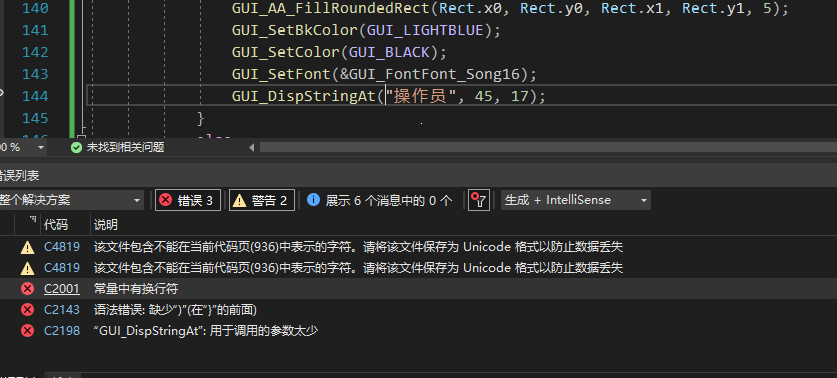Click the red error icon for C2001
Viewport: 837px width, 378px height.
click(x=27, y=289)
